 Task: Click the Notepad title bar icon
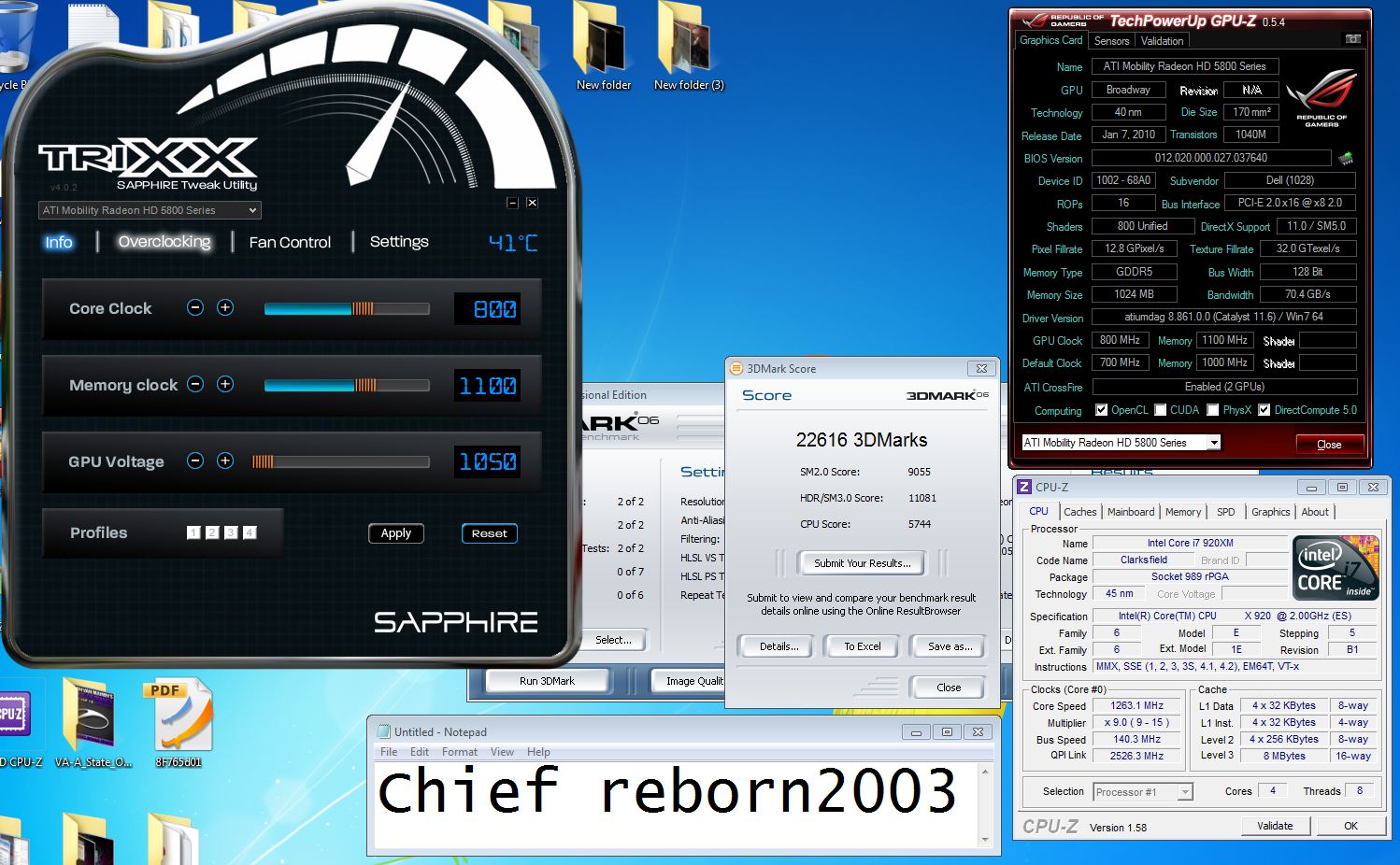(x=383, y=731)
